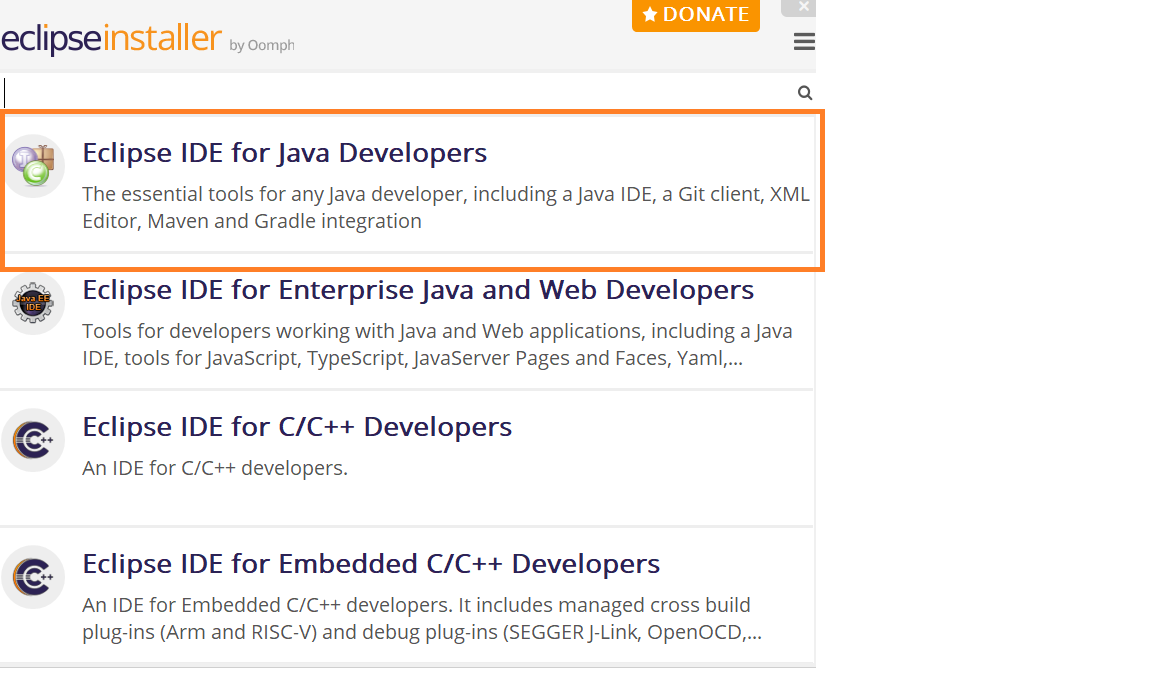Click the Java Developers package icon
This screenshot has width=1152, height=680.
pos(33,166)
